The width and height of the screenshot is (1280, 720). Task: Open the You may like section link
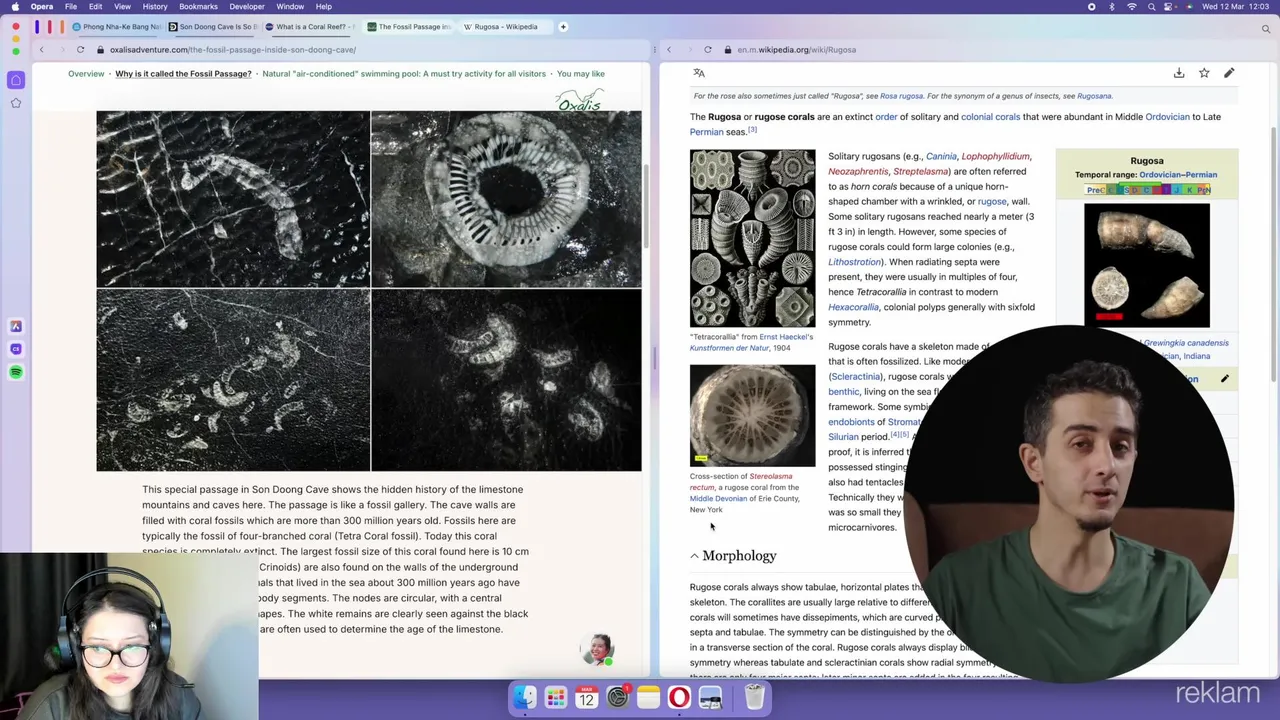point(581,74)
